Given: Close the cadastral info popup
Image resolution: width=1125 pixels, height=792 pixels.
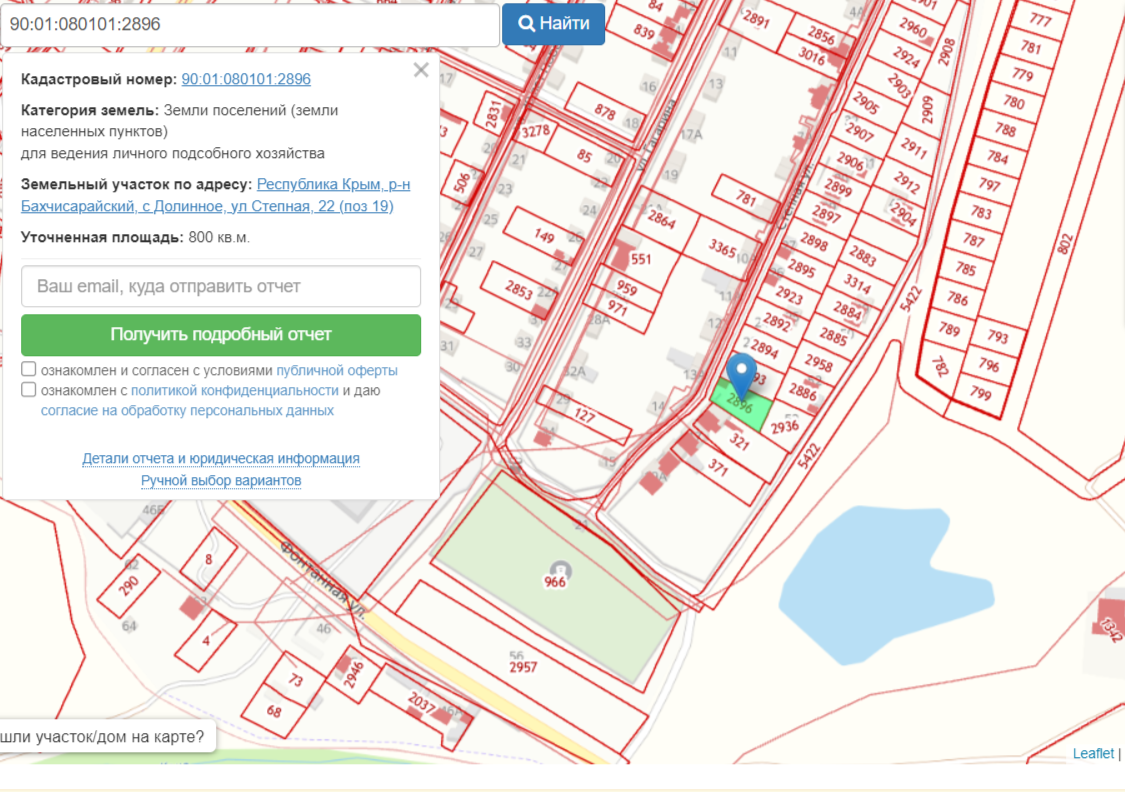Looking at the screenshot, I should (x=421, y=70).
